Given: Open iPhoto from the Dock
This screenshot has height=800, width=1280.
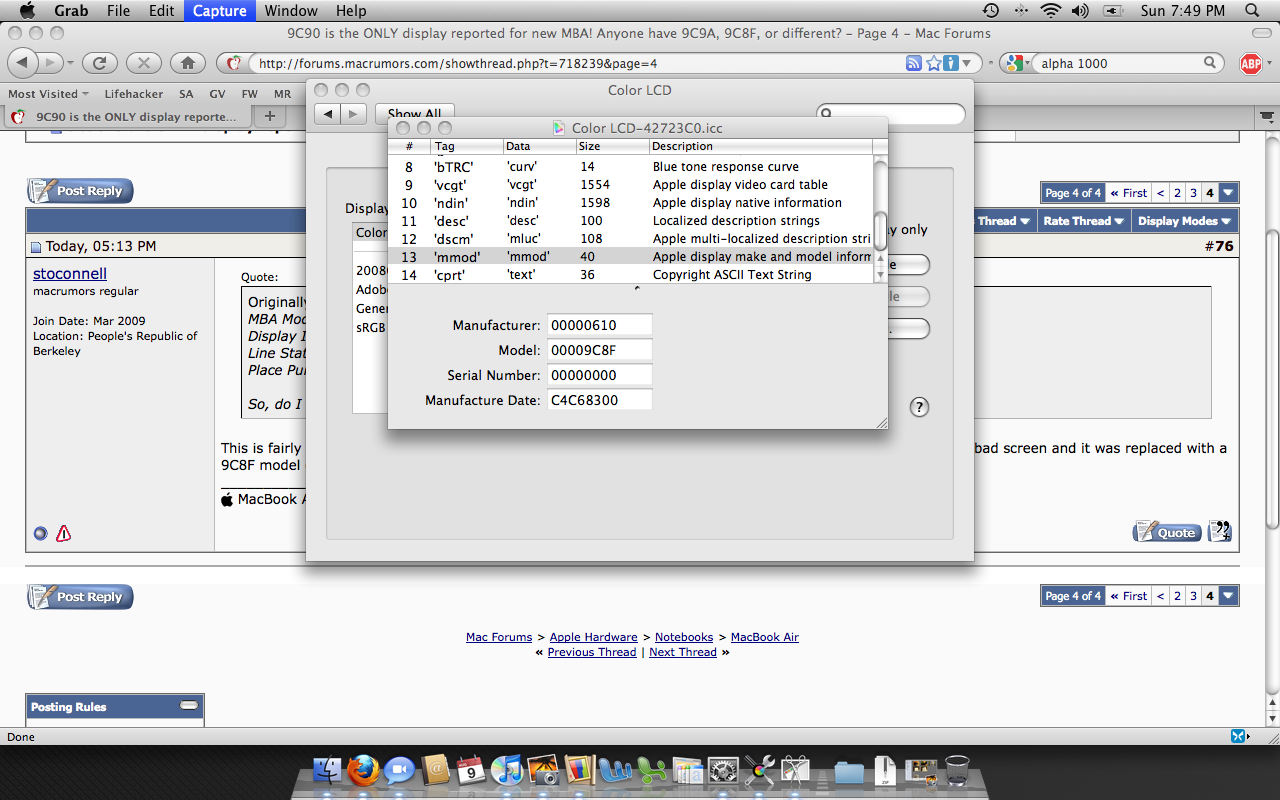Looking at the screenshot, I should [544, 770].
